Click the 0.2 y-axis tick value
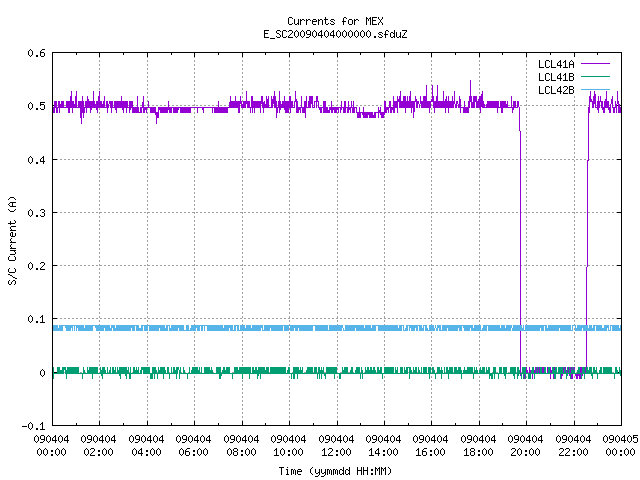The image size is (640, 480). pos(36,266)
